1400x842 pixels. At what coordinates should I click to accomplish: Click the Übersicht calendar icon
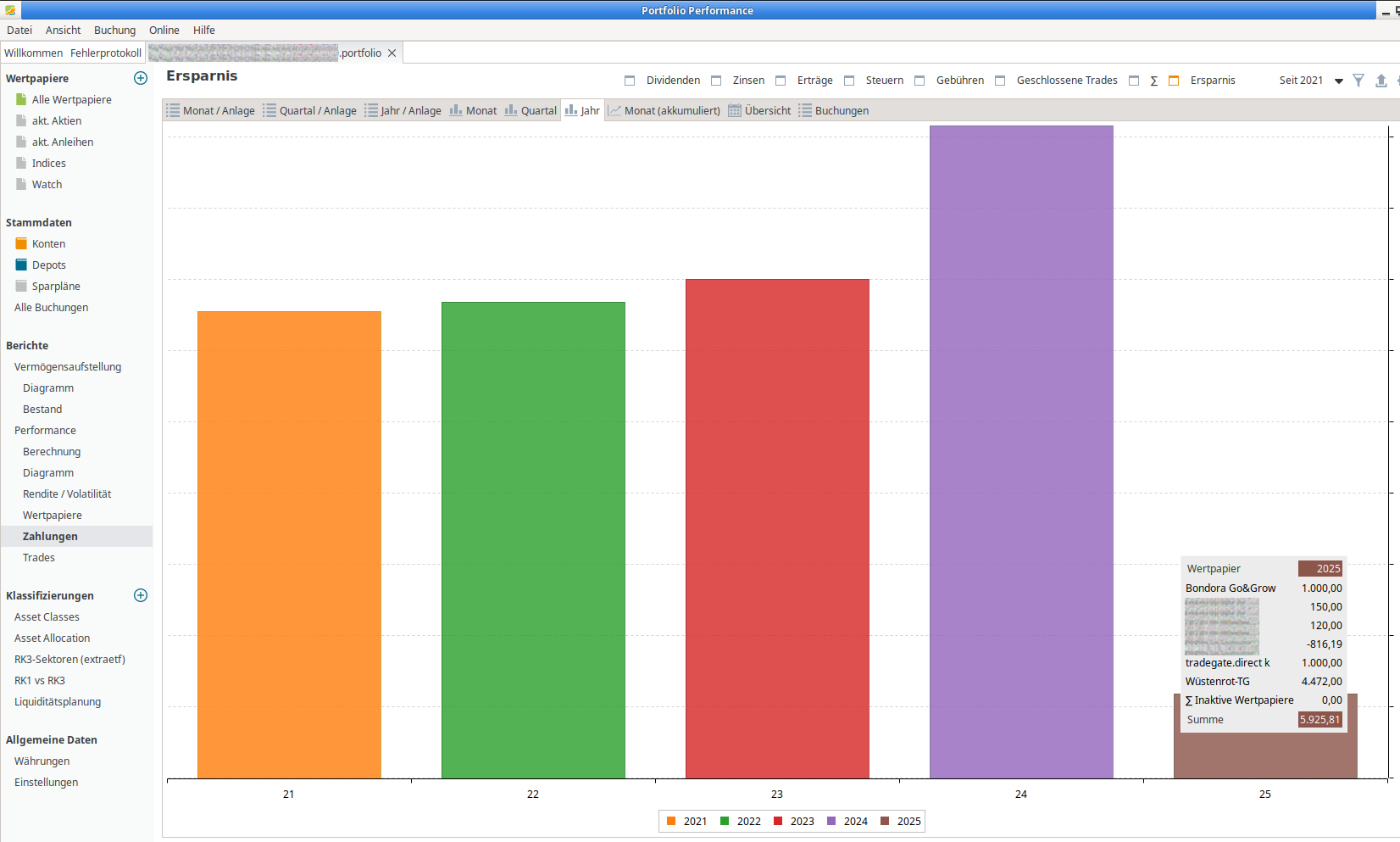click(x=735, y=110)
